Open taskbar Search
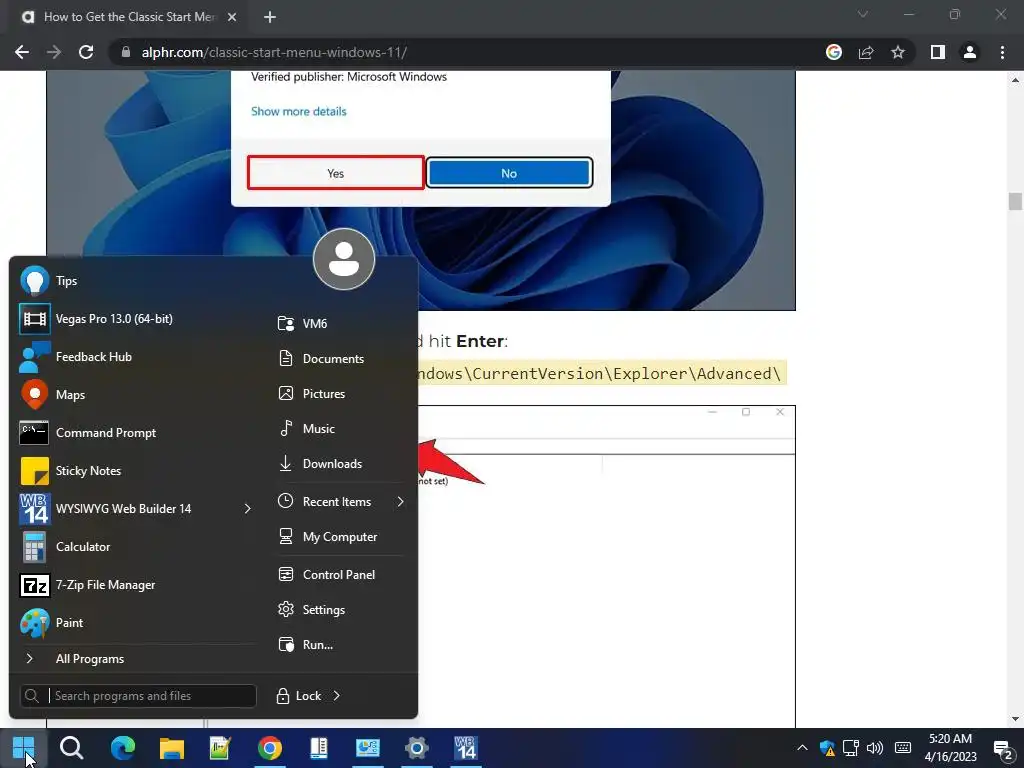The image size is (1024, 768). pos(72,748)
